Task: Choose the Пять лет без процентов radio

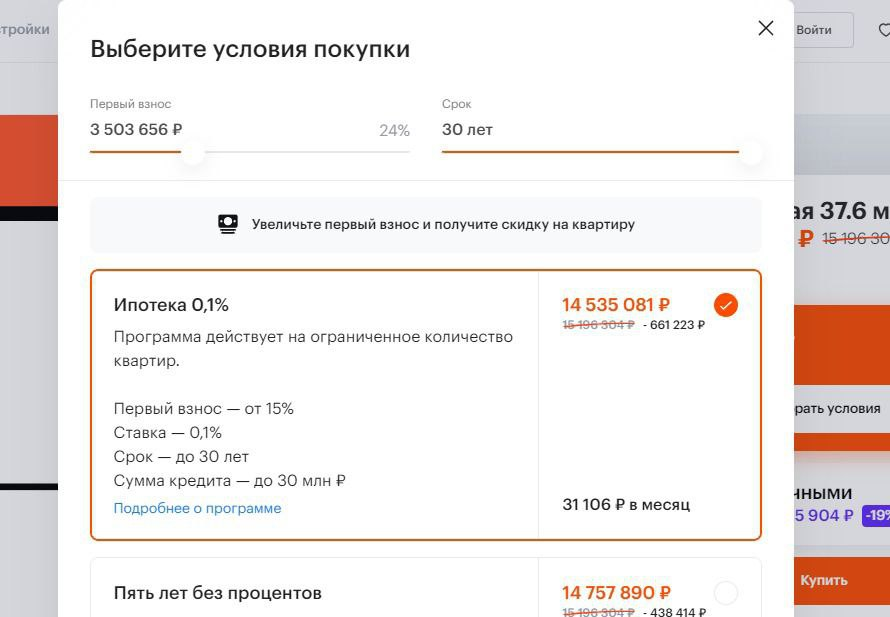Action: [x=726, y=593]
